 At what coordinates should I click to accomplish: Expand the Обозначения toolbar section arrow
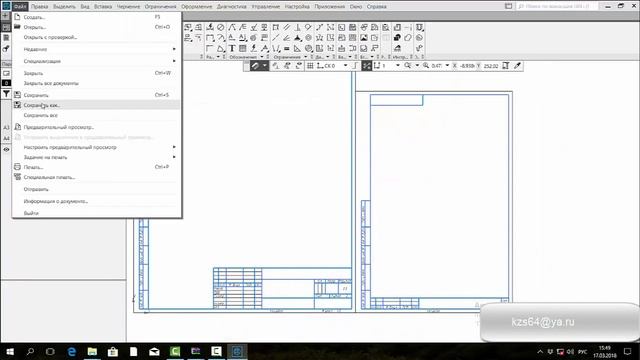point(262,57)
